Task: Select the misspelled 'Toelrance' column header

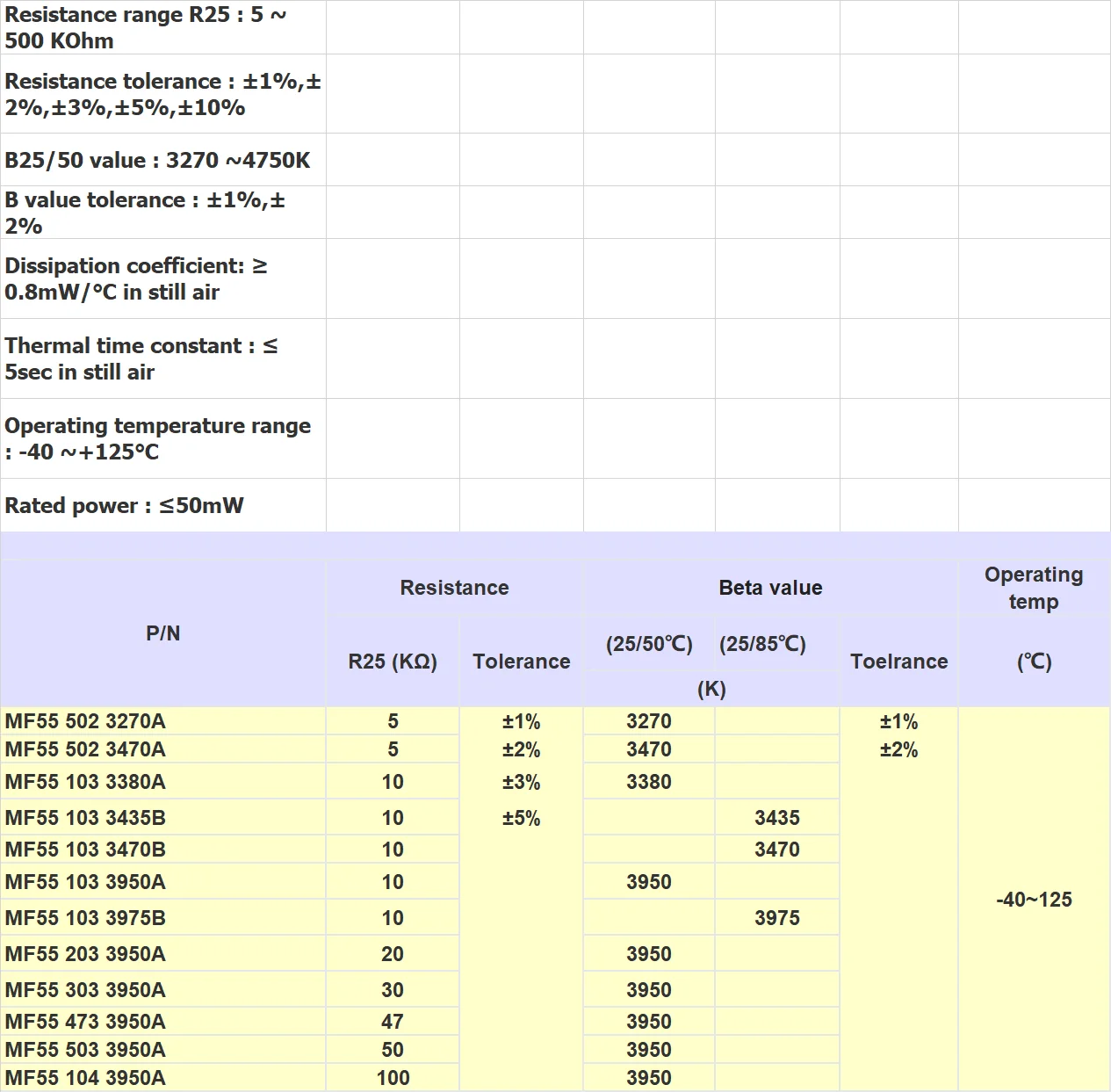Action: [x=898, y=662]
